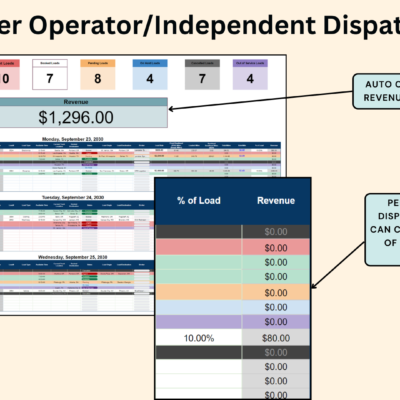Click the teal Revenue header above $1,296.00

76,102
